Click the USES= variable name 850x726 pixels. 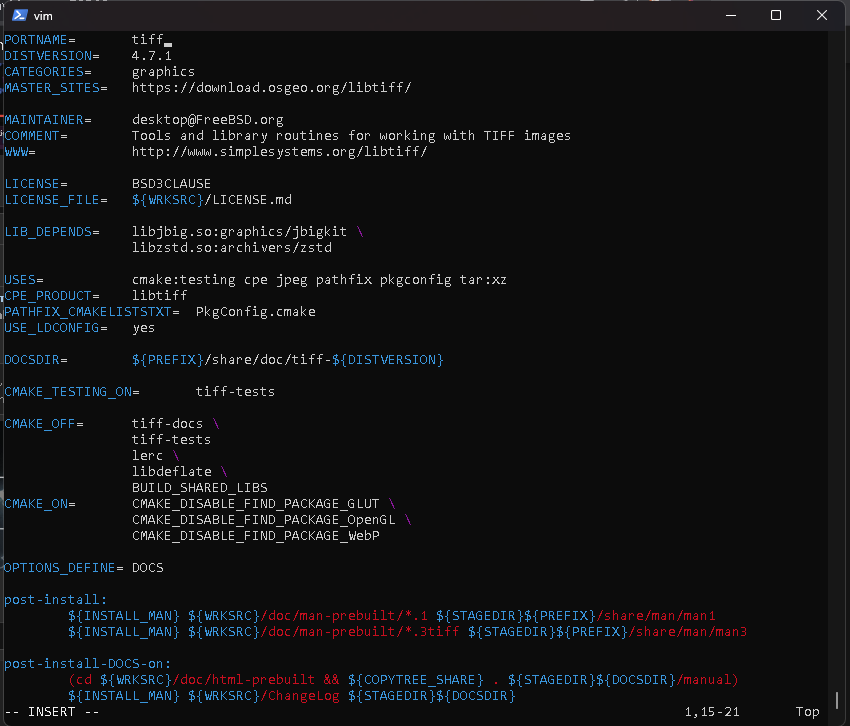[24, 280]
